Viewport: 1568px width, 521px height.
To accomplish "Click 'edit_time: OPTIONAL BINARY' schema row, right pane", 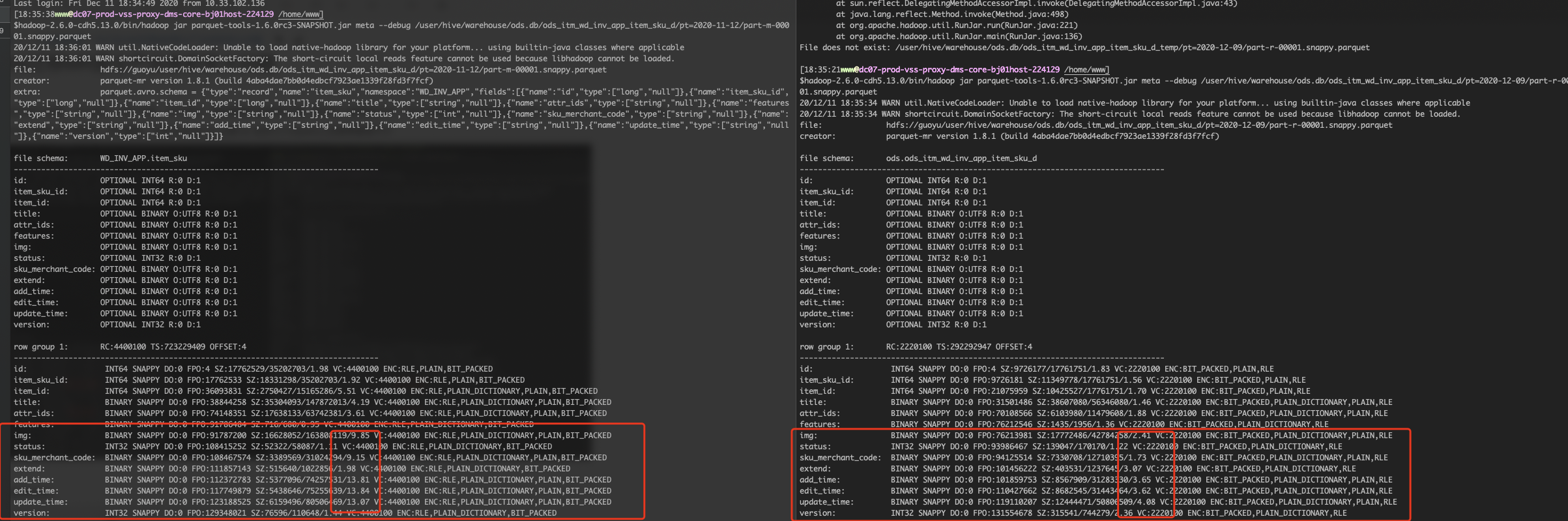I will point(911,303).
